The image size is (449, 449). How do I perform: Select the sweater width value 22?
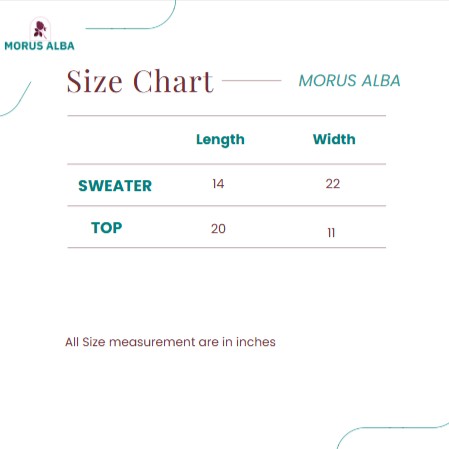333,184
